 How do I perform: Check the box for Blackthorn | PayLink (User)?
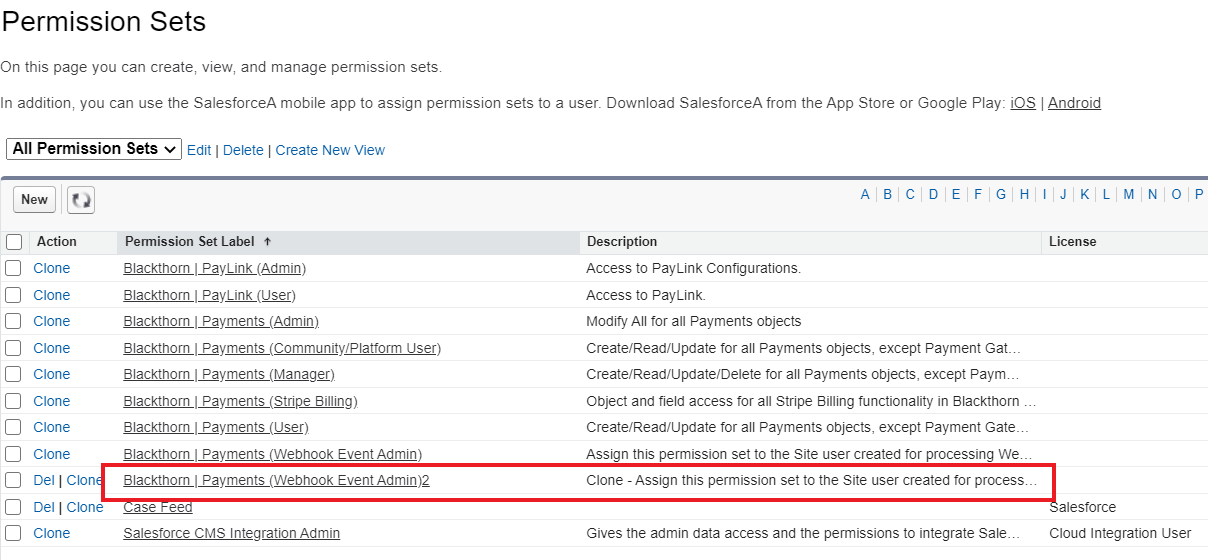(x=13, y=295)
